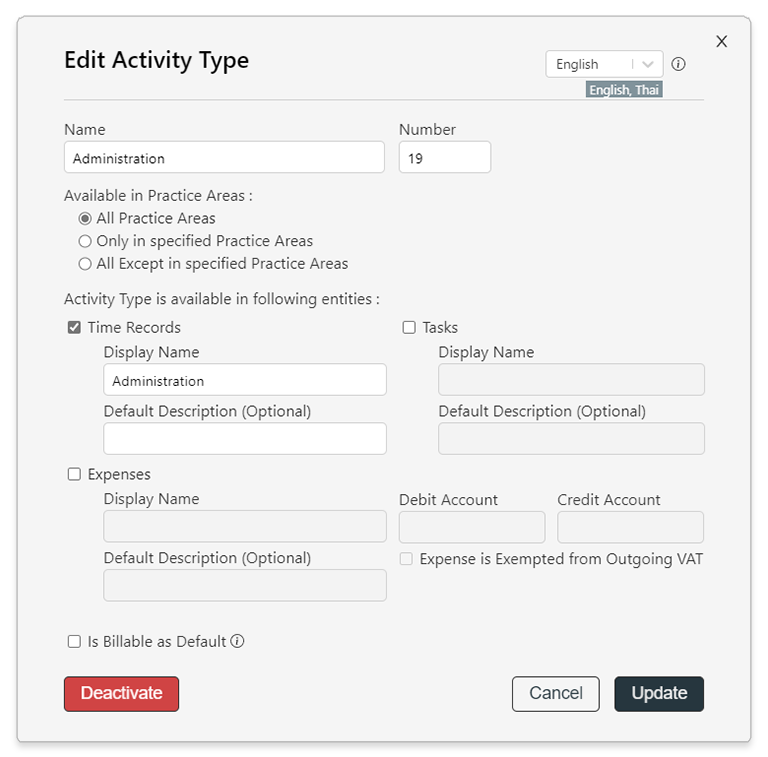Image resolution: width=768 pixels, height=757 pixels.
Task: Uncheck the Time Records checkbox
Action: click(74, 327)
